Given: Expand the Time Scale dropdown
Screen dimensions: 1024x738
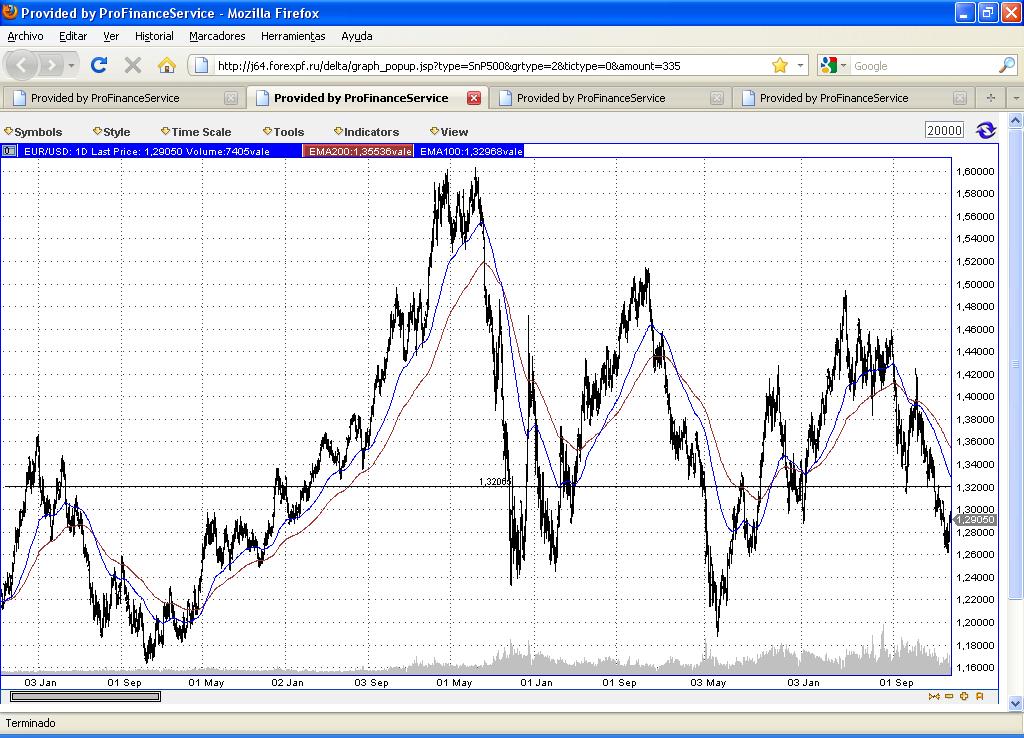Looking at the screenshot, I should [x=196, y=132].
